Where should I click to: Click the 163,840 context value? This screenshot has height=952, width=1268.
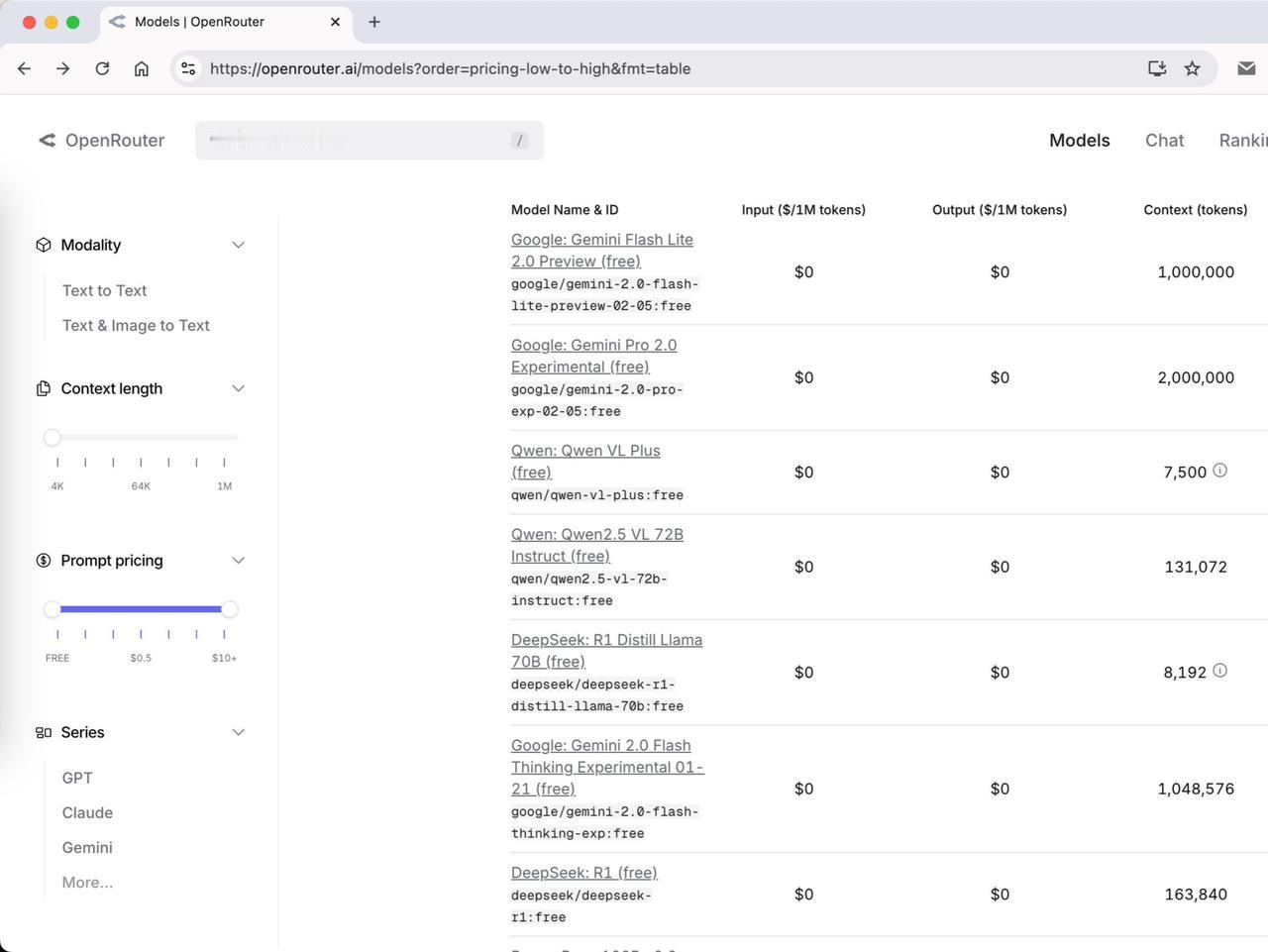coord(1196,894)
